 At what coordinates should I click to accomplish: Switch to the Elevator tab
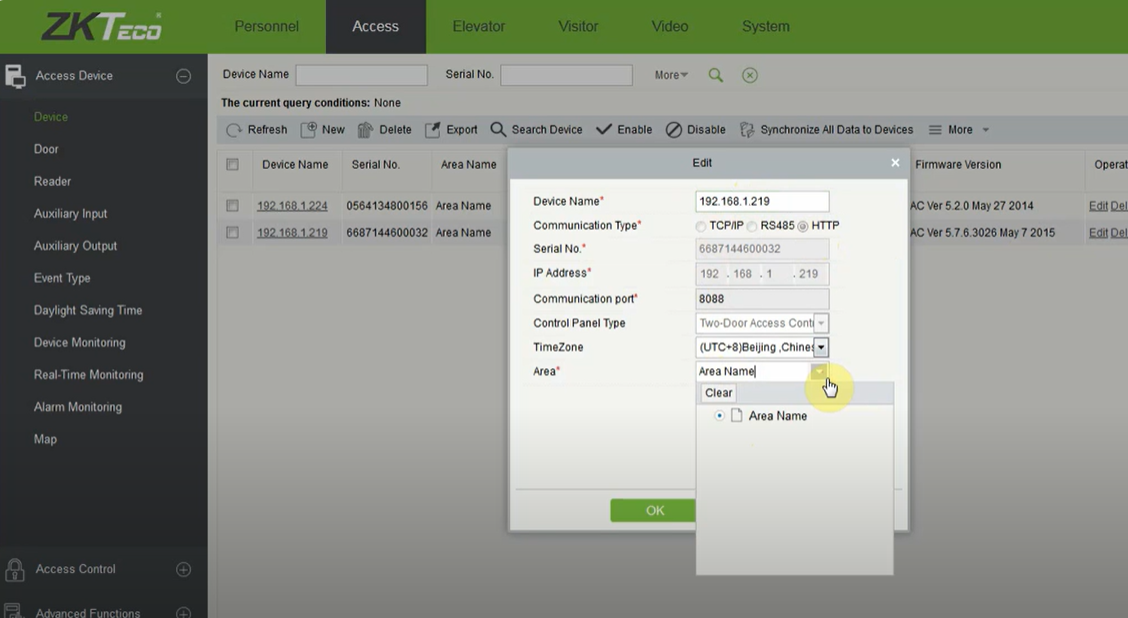[478, 27]
